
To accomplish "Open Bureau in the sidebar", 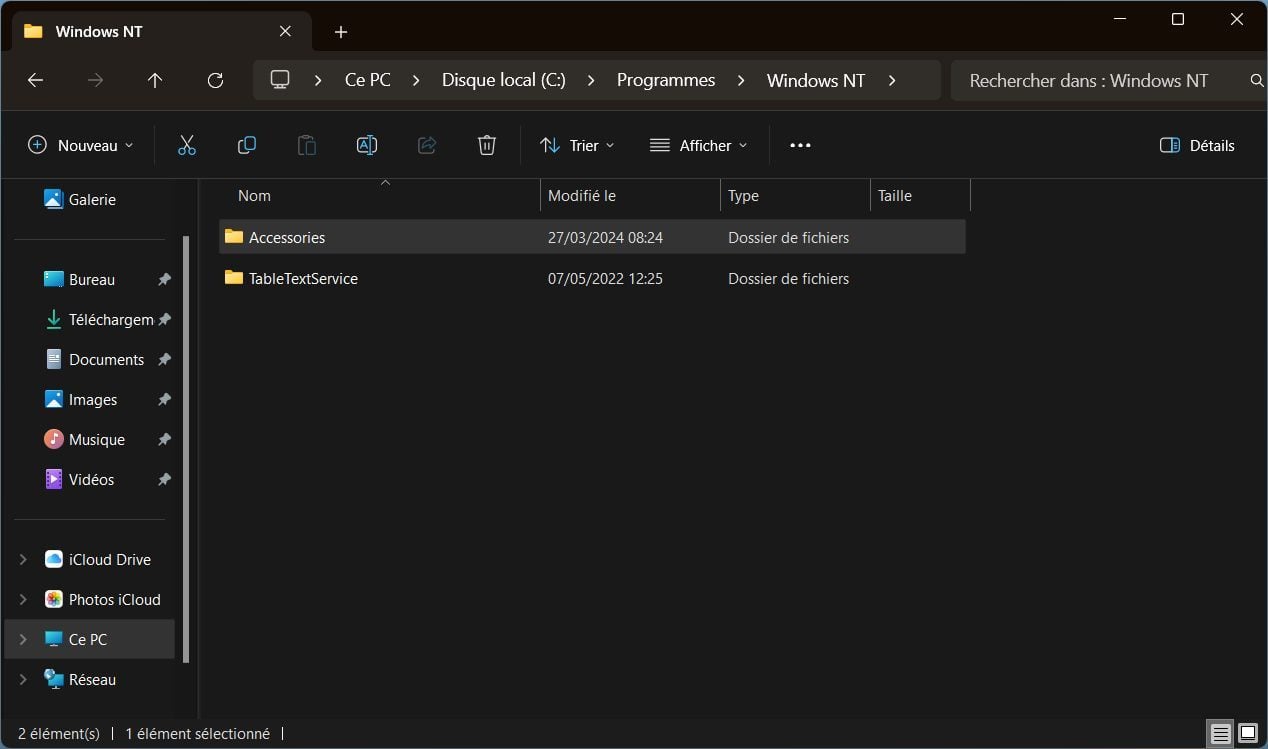I will point(90,280).
